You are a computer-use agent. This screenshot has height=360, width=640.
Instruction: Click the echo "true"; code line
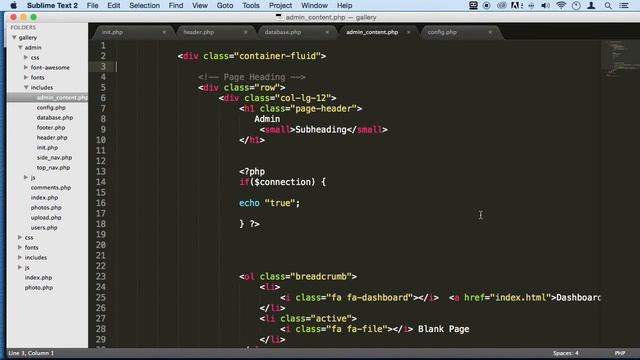coord(269,203)
